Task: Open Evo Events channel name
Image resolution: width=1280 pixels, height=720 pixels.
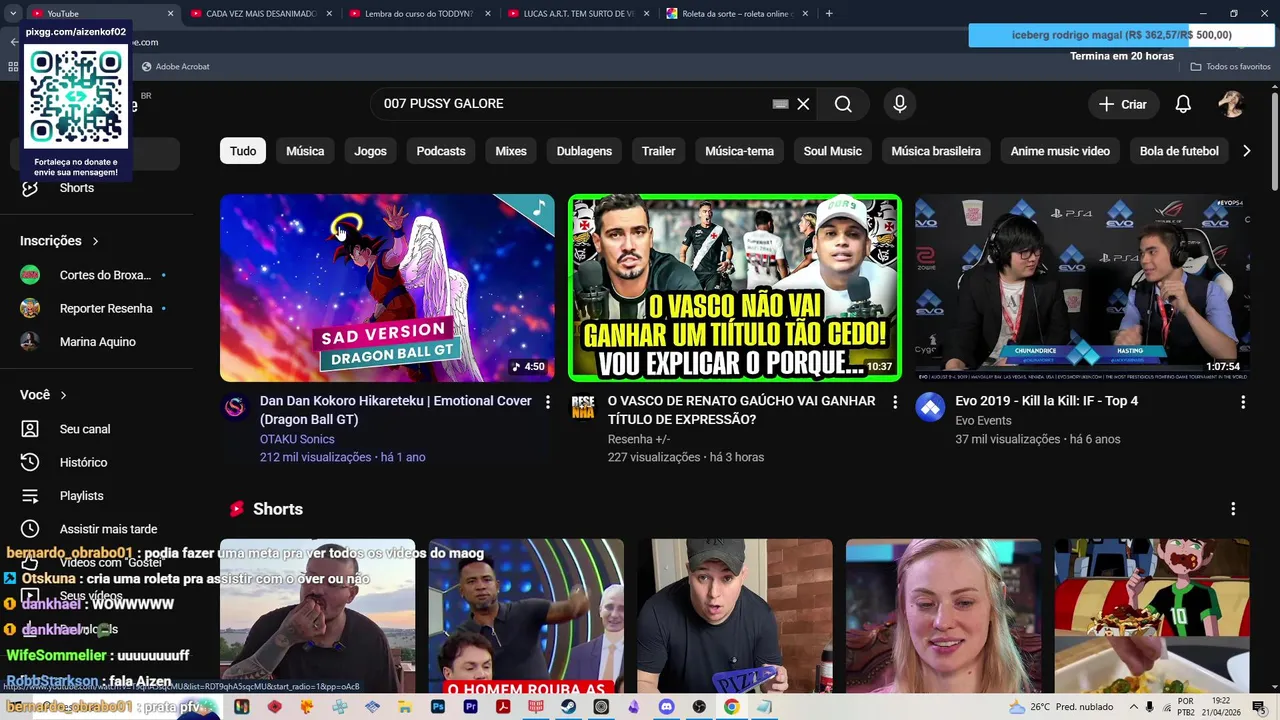Action: (x=983, y=421)
